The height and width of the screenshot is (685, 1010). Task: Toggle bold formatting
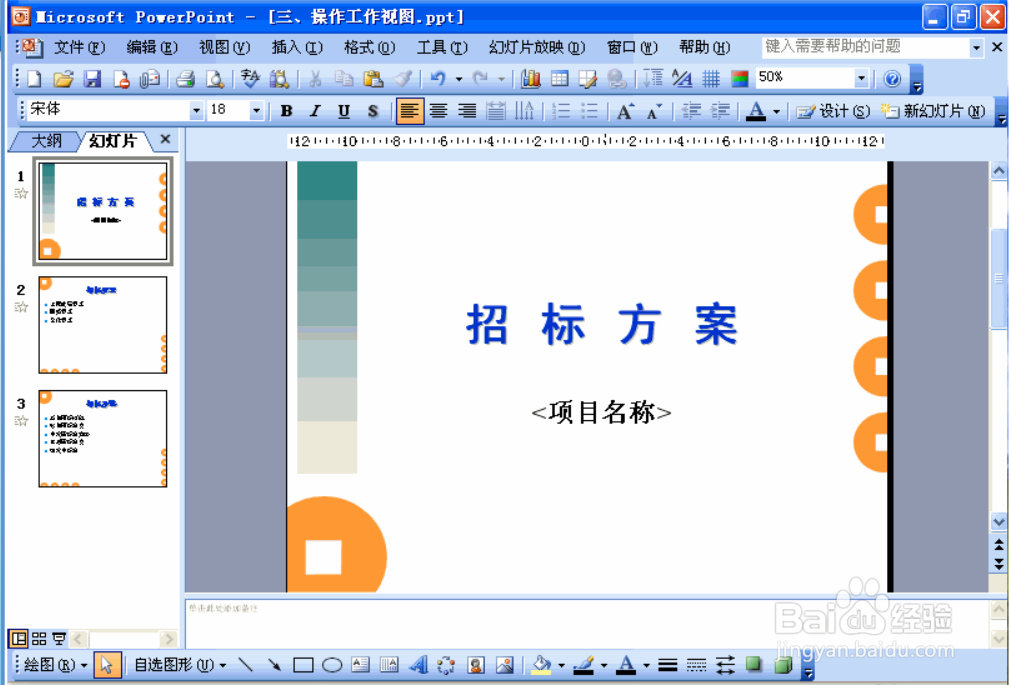coord(287,111)
